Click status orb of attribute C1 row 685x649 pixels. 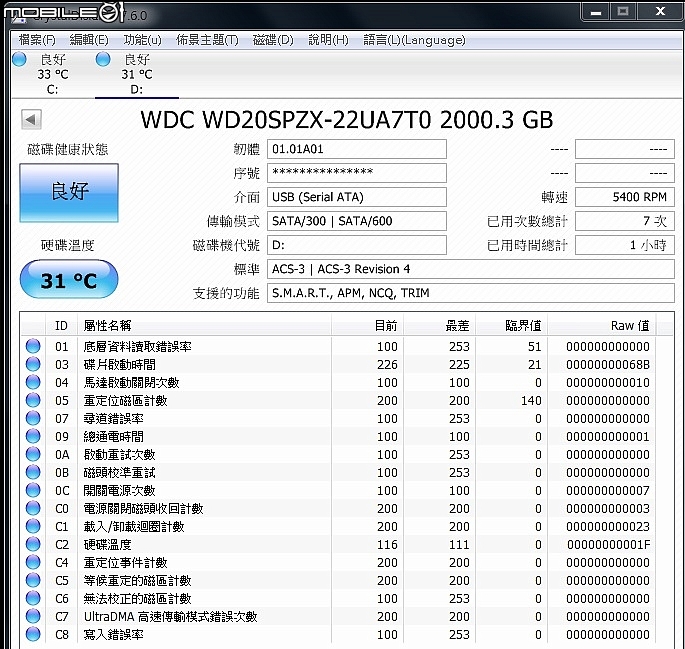click(x=33, y=526)
